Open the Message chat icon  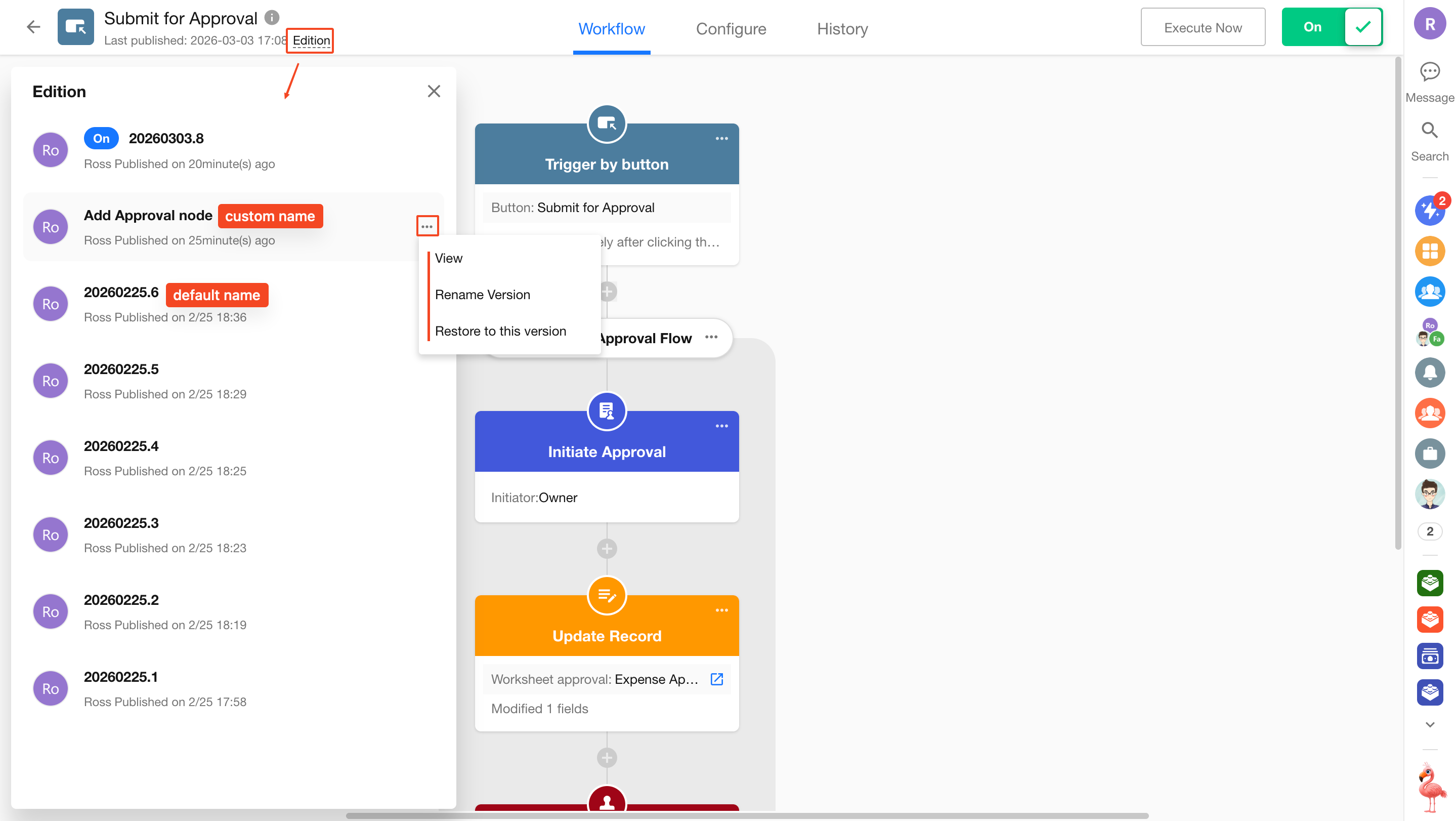tap(1429, 72)
